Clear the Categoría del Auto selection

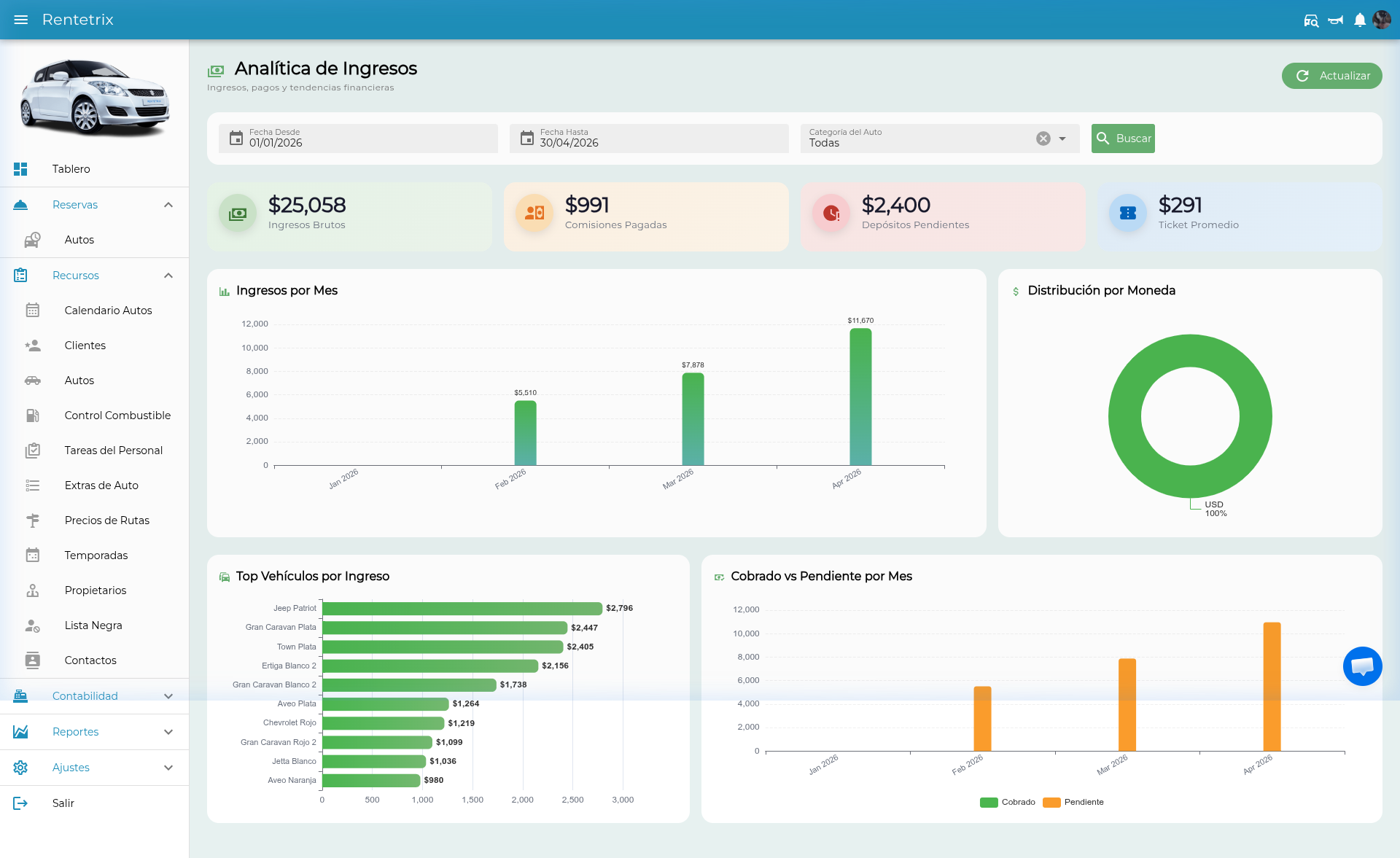(x=1043, y=139)
